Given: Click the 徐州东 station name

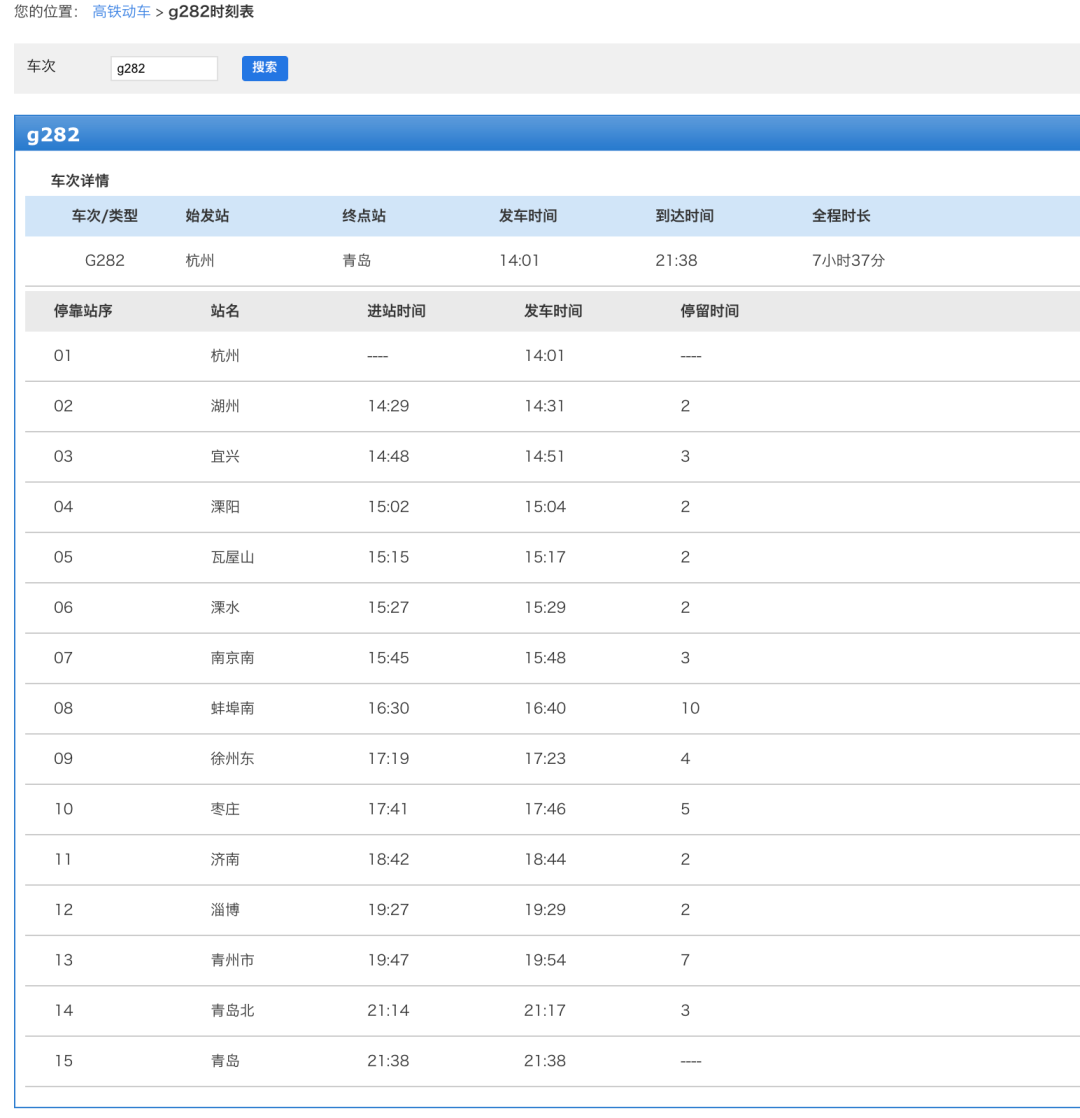Looking at the screenshot, I should [232, 758].
